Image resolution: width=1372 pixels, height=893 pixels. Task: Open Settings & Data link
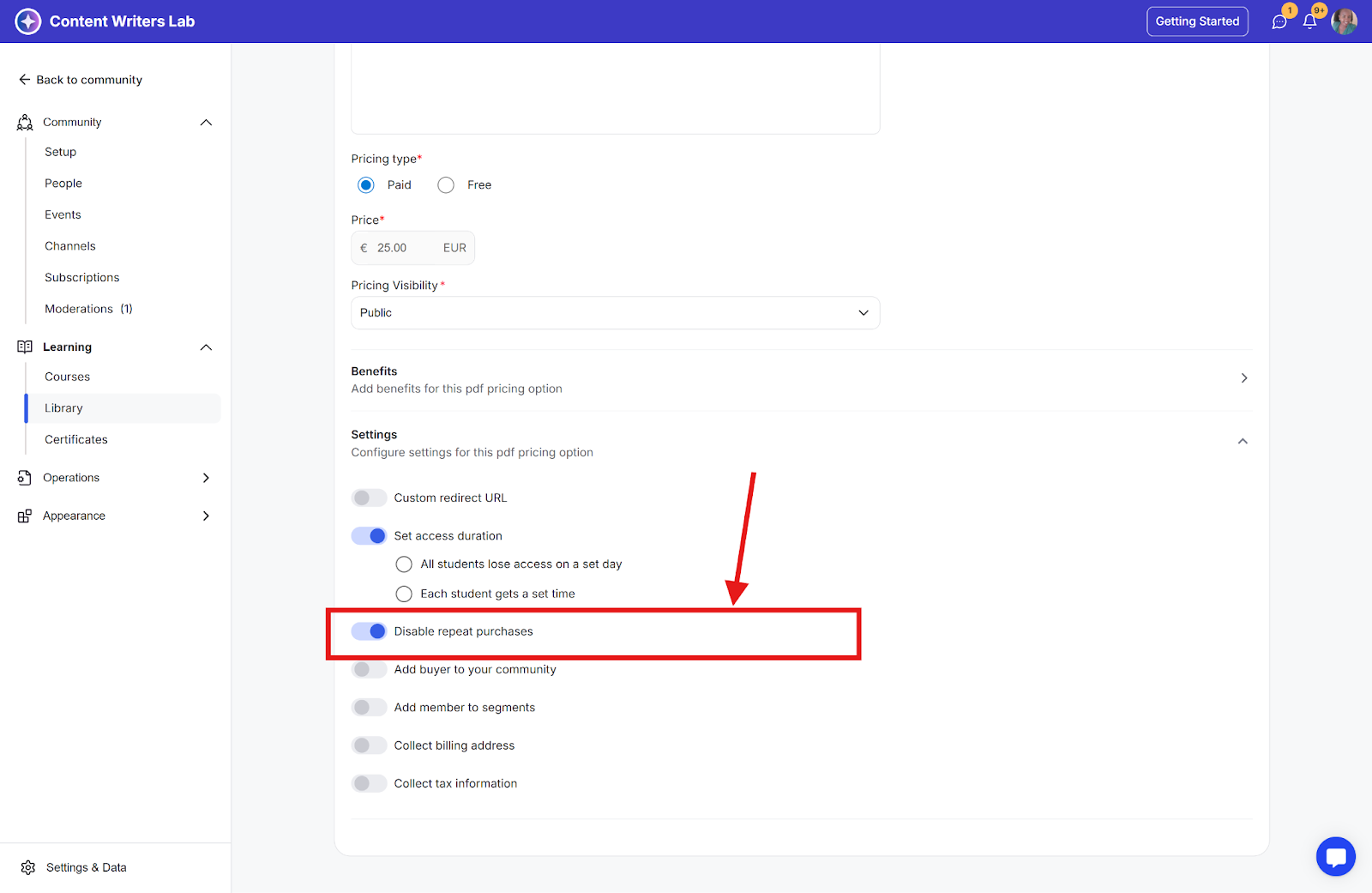87,868
